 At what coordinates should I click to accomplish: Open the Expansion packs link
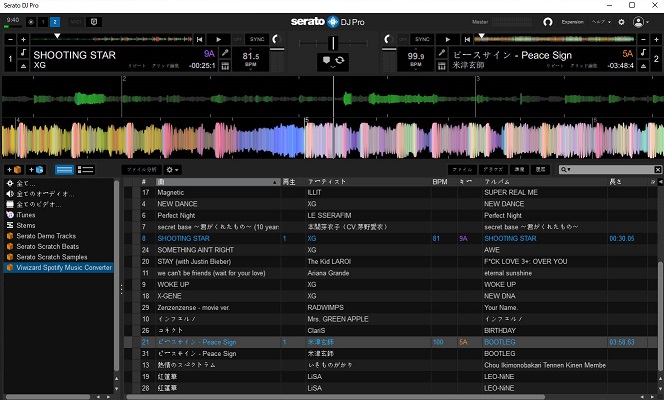(x=572, y=22)
